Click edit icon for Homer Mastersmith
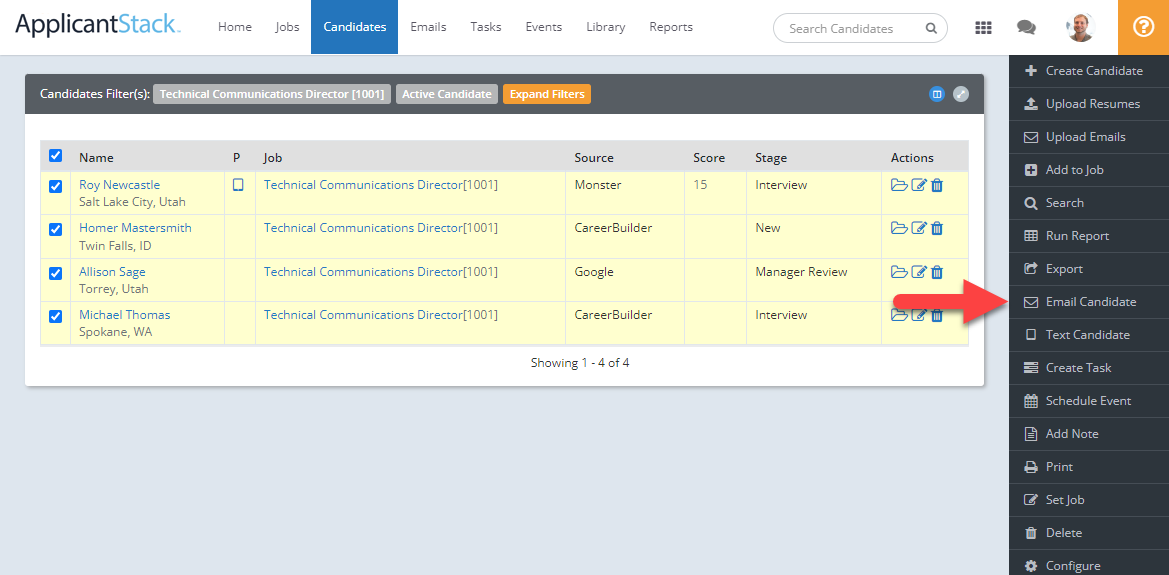1169x575 pixels. 919,228
